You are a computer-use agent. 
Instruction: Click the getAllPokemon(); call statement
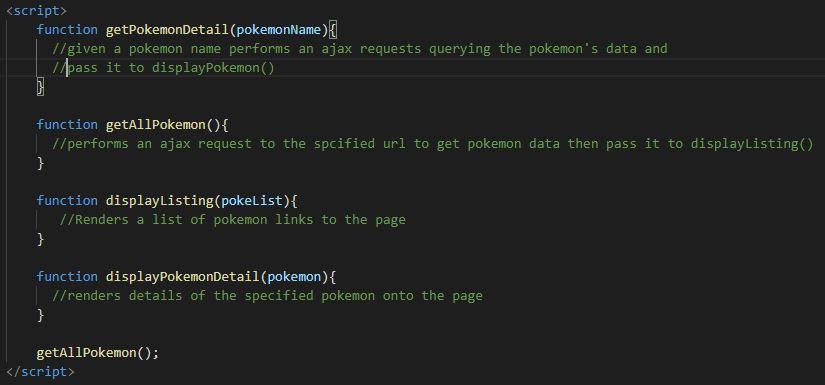point(97,352)
